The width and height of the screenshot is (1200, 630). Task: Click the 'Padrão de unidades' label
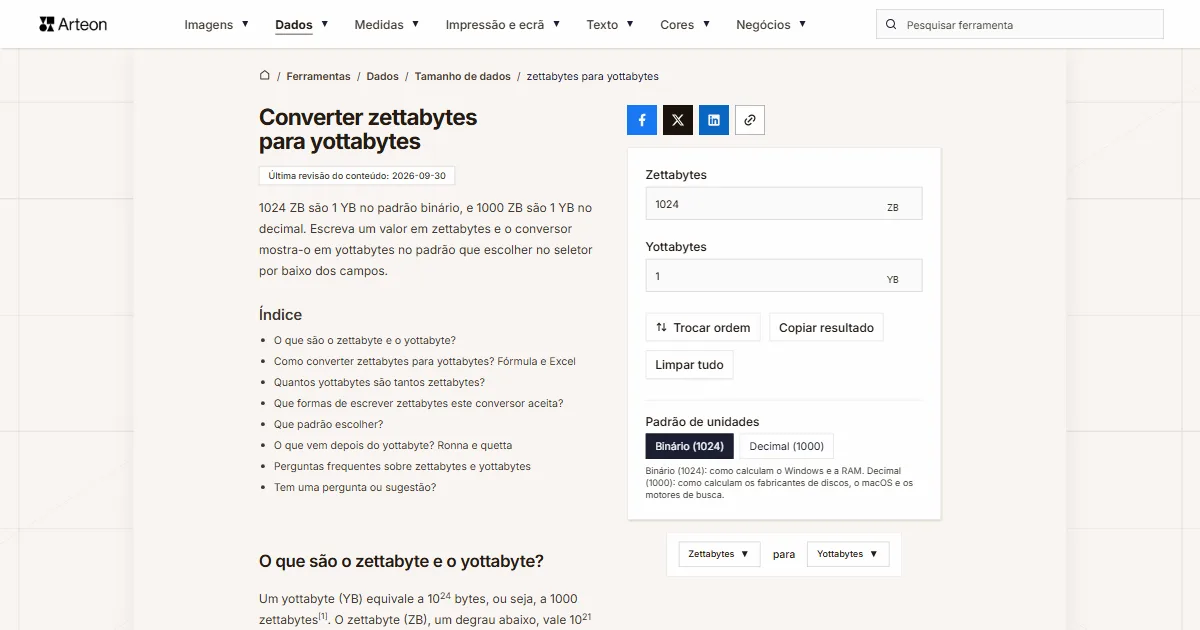tap(702, 422)
